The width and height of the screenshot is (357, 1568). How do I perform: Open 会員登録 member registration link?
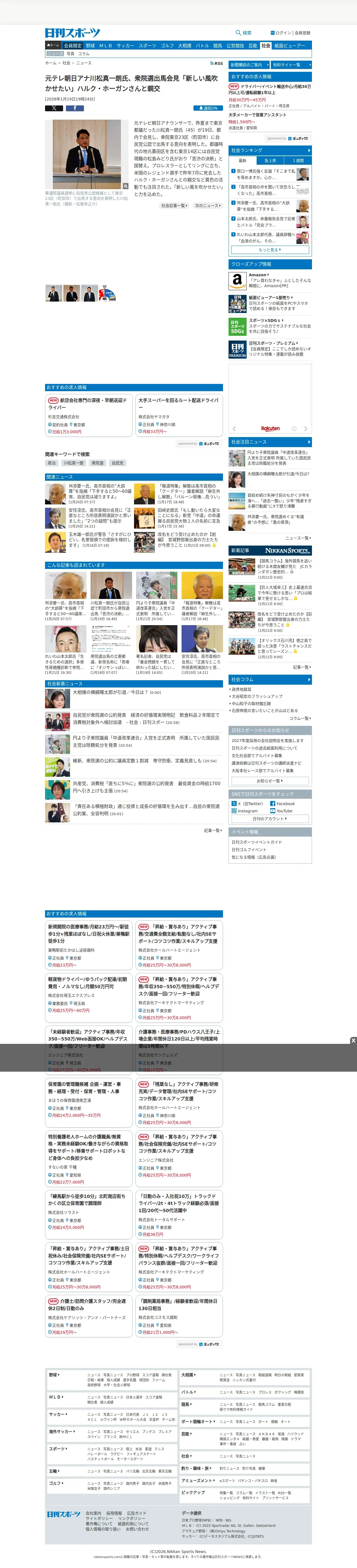303,33
